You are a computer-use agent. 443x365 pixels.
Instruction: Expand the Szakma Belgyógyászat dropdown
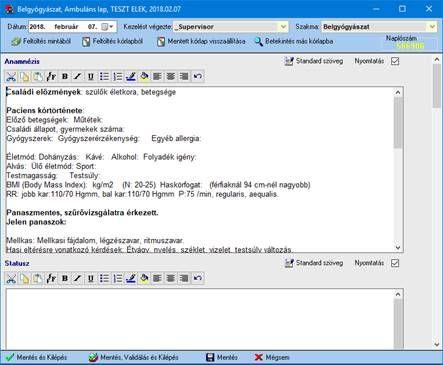pyautogui.click(x=432, y=27)
